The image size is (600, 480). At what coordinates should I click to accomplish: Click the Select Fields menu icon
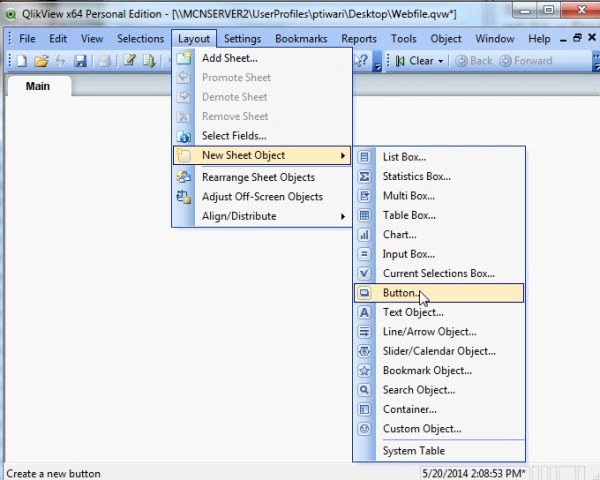click(x=184, y=136)
